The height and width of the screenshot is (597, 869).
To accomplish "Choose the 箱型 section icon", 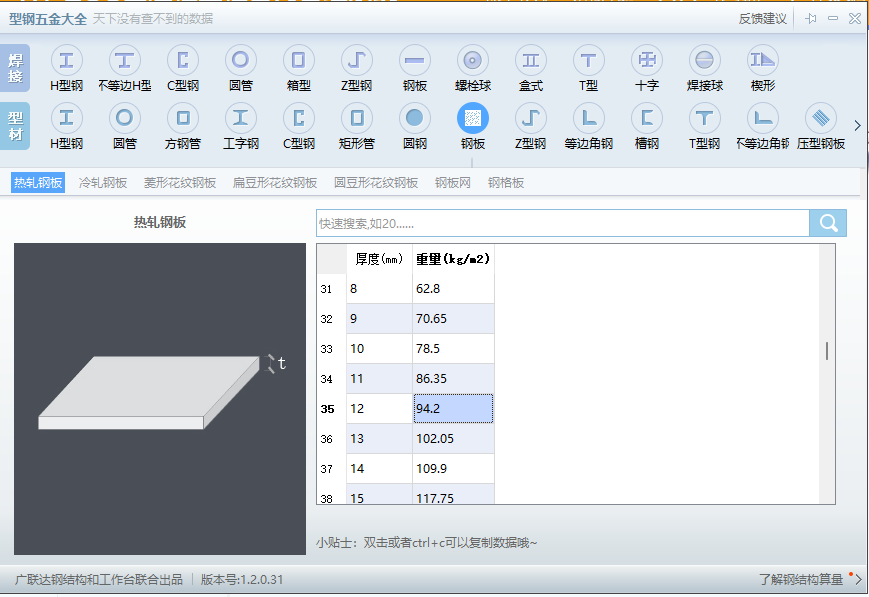I will pyautogui.click(x=299, y=60).
